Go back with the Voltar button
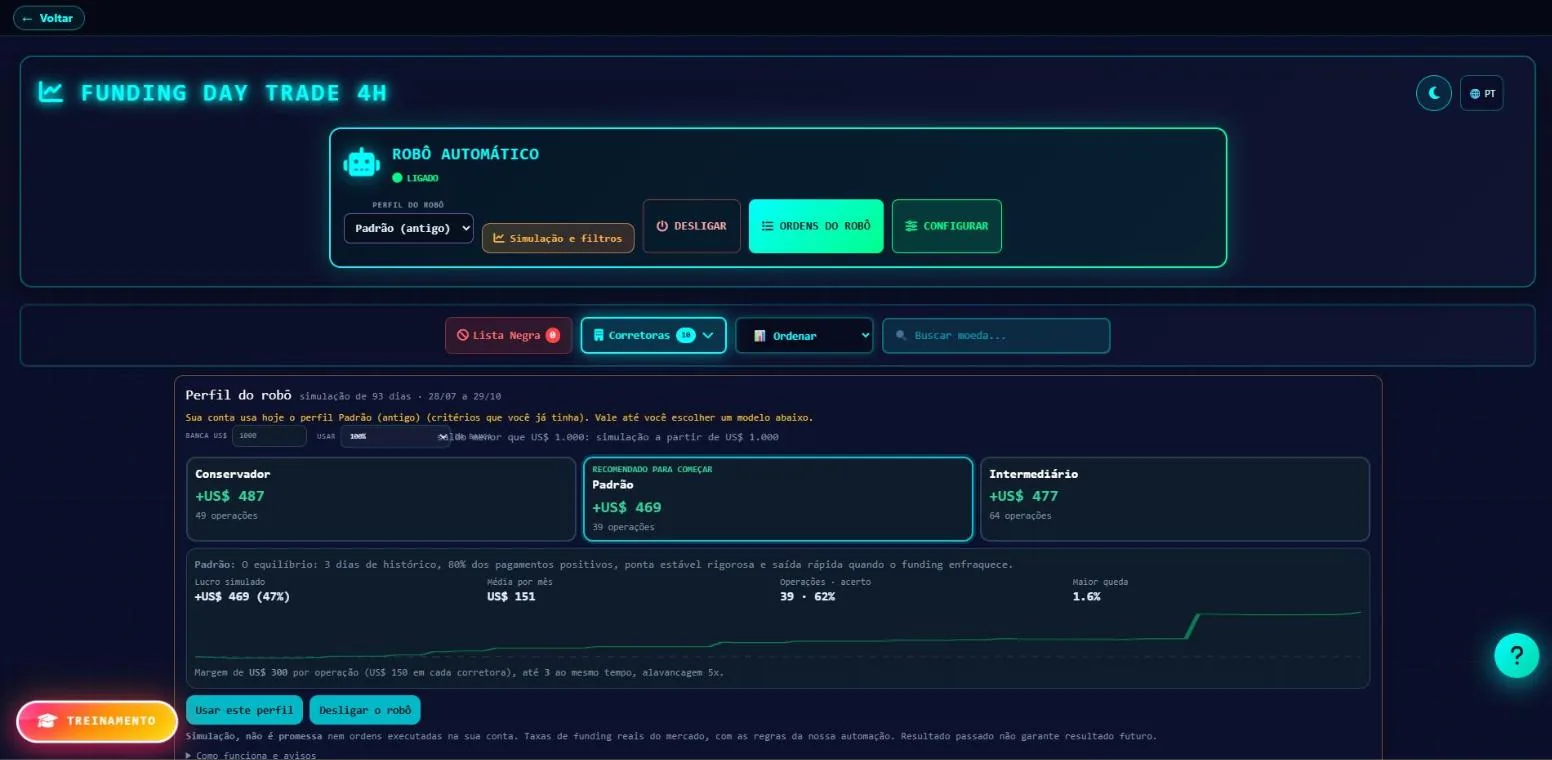The image size is (1552, 760). point(49,18)
